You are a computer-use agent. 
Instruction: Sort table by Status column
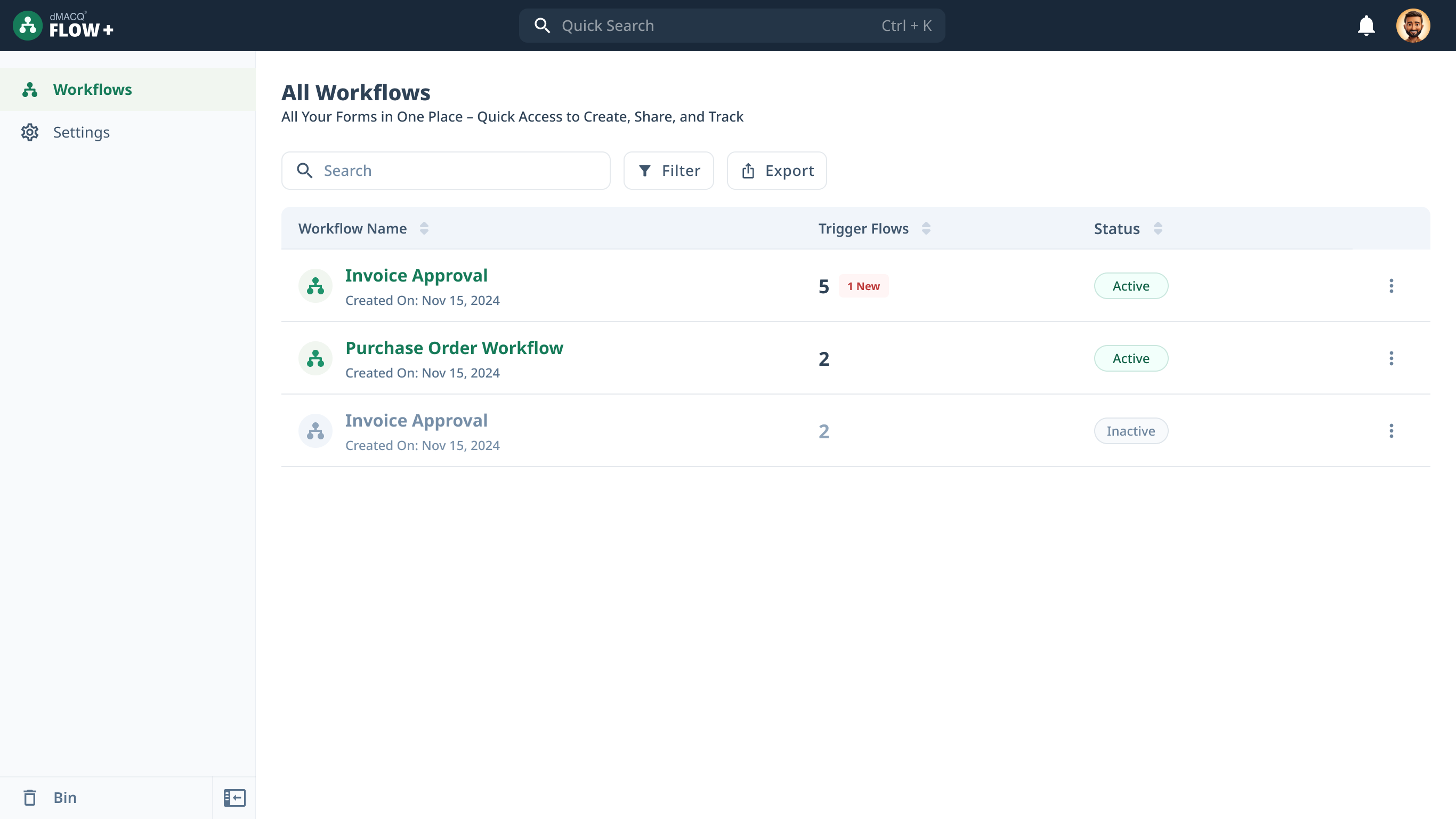click(1158, 229)
